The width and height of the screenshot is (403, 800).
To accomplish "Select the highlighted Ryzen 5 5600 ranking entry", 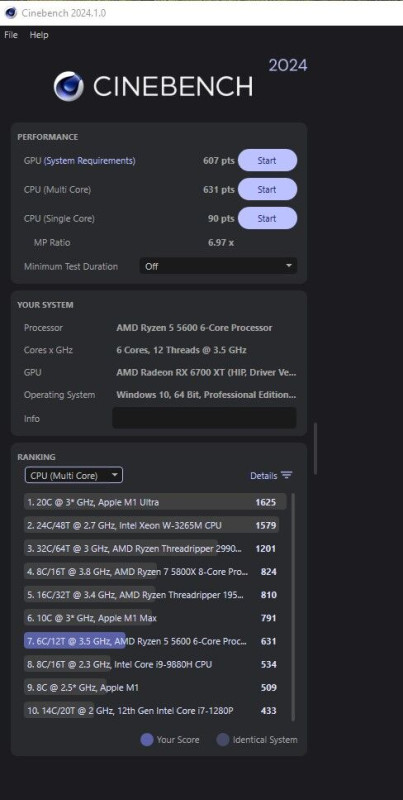I will [x=155, y=641].
